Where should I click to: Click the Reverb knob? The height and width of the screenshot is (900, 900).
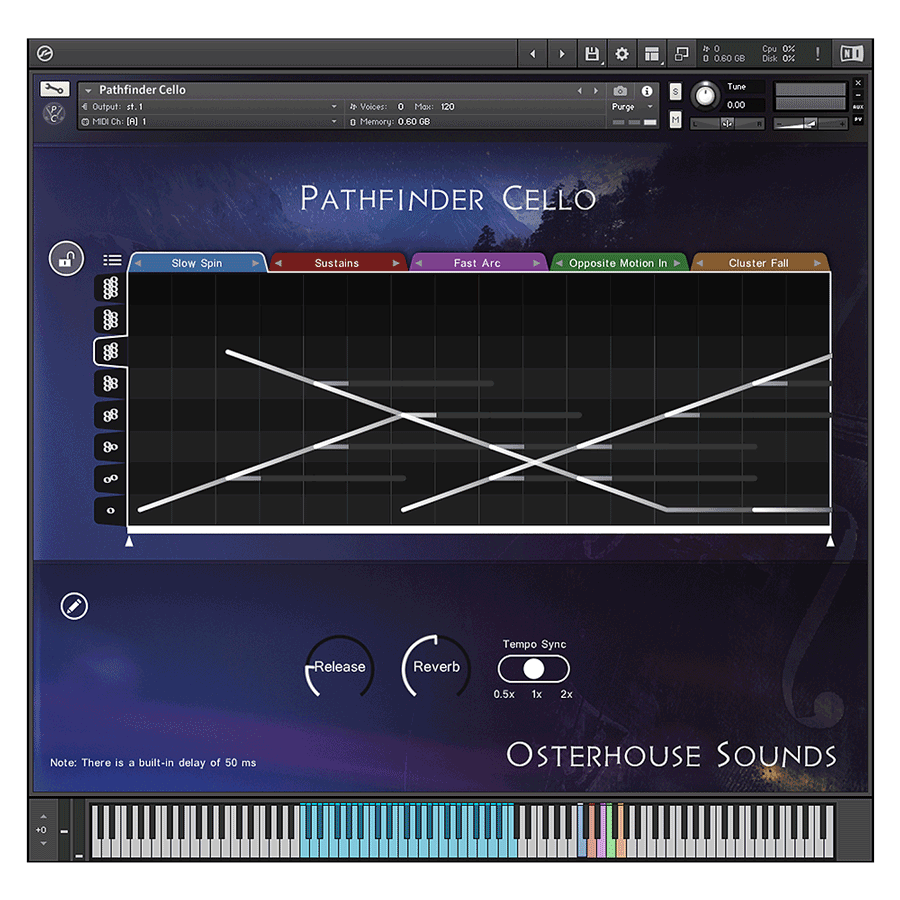pos(436,667)
